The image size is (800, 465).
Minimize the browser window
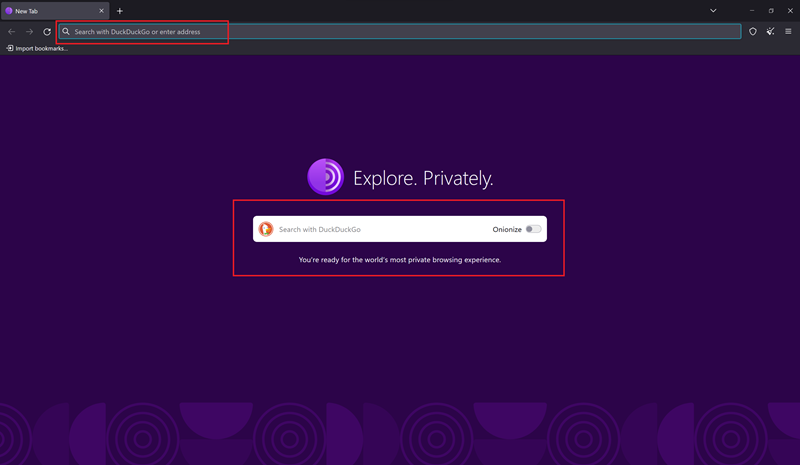click(752, 11)
